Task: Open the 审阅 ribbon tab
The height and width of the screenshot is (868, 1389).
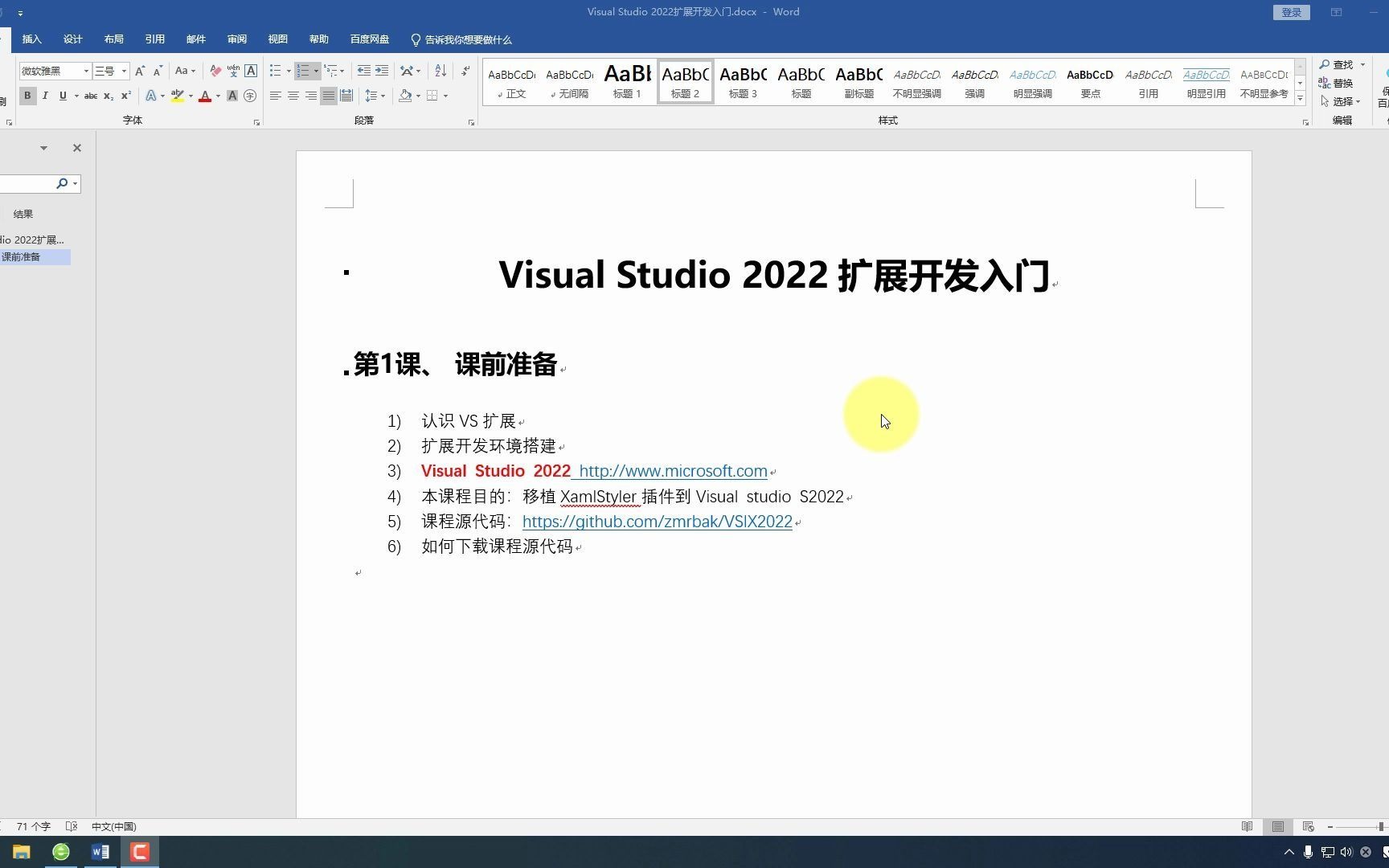Action: [x=237, y=39]
